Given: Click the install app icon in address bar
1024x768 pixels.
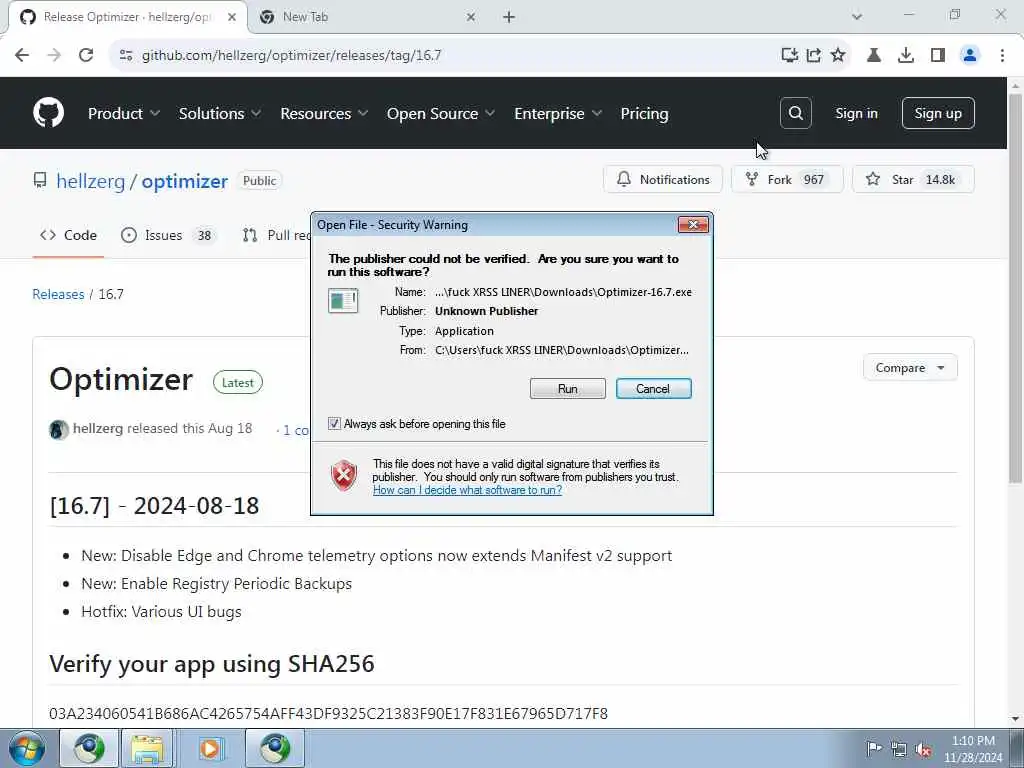Looking at the screenshot, I should click(790, 55).
